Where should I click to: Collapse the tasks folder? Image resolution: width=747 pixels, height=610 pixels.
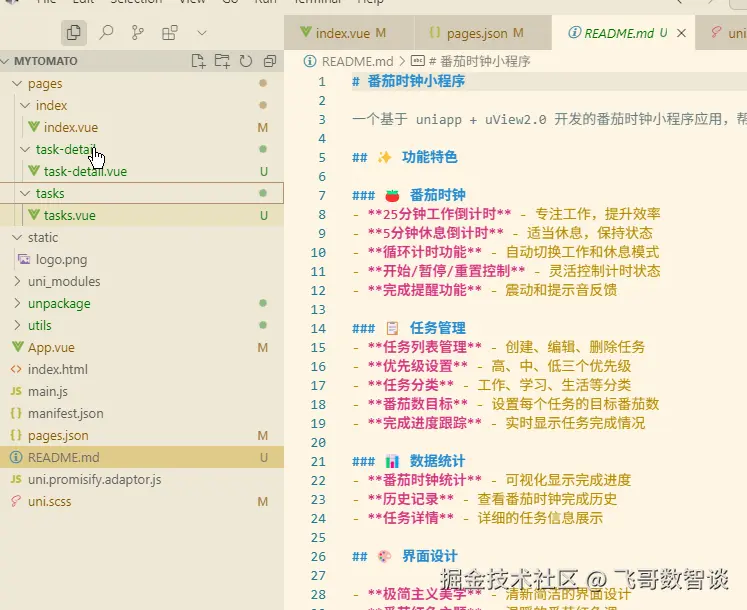pyautogui.click(x=25, y=193)
